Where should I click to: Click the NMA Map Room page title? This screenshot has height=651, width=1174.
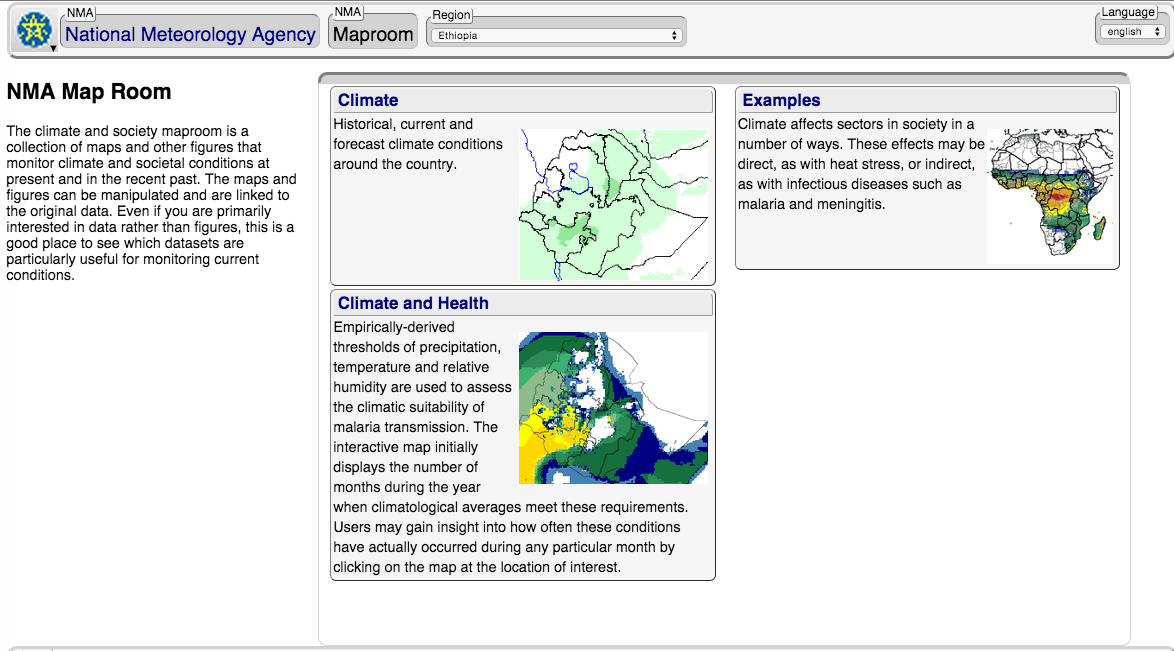point(89,92)
